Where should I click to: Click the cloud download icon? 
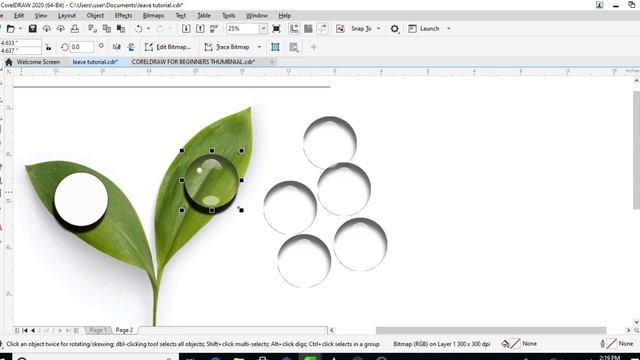[x=47, y=29]
